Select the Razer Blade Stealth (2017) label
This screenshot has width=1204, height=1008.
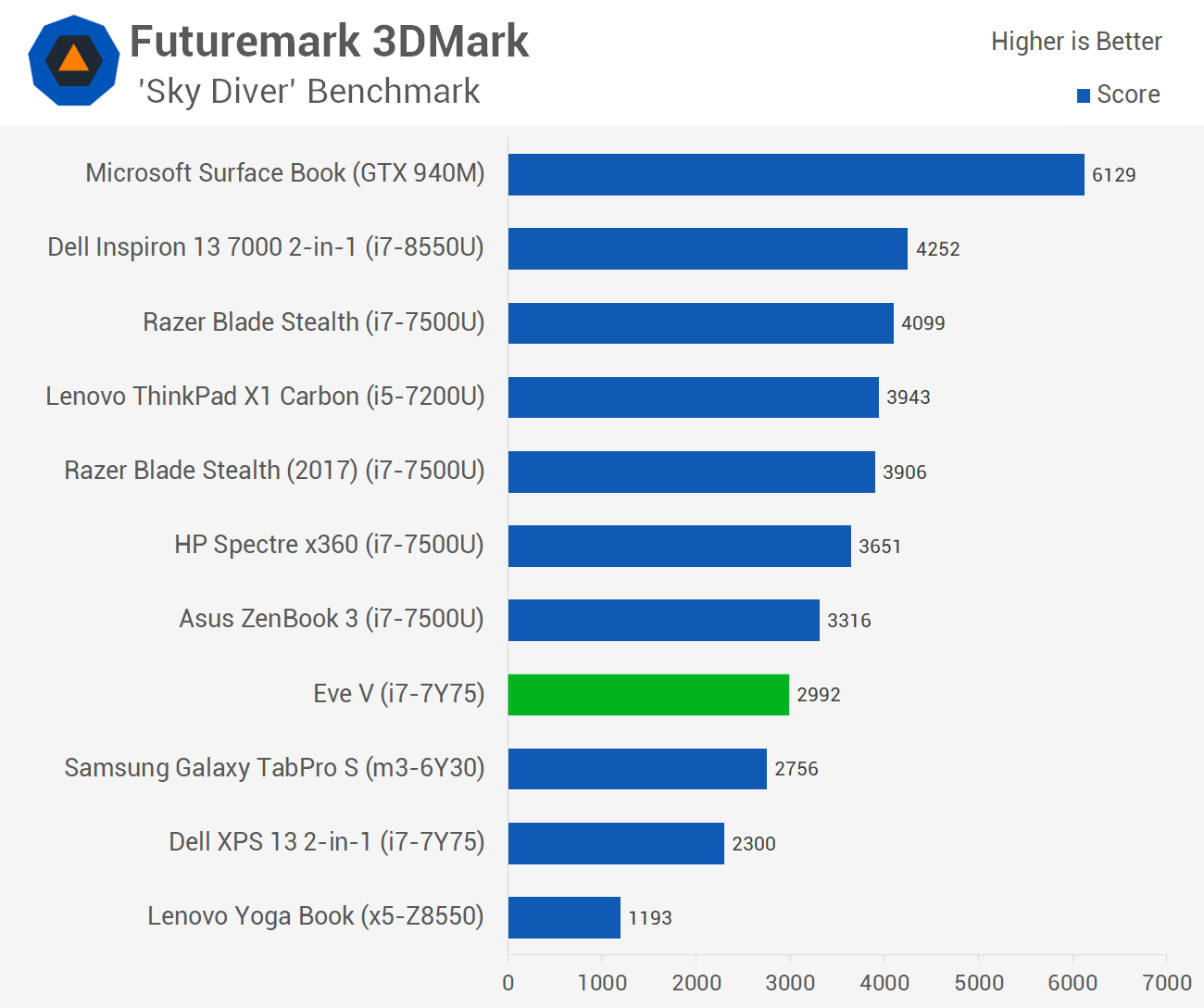click(x=274, y=471)
